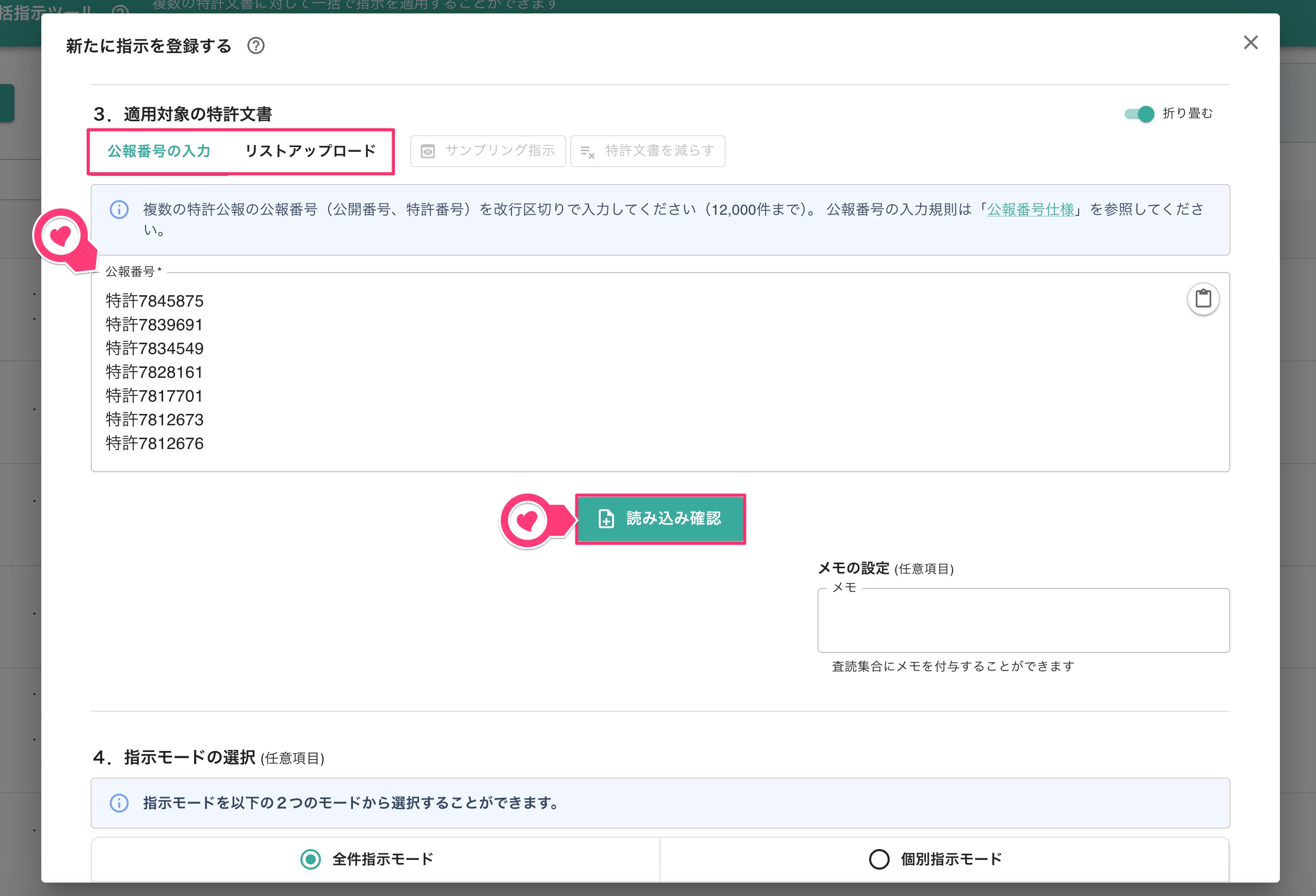Image resolution: width=1316 pixels, height=896 pixels.
Task: Click the 特許7845875 line
Action: (155, 301)
